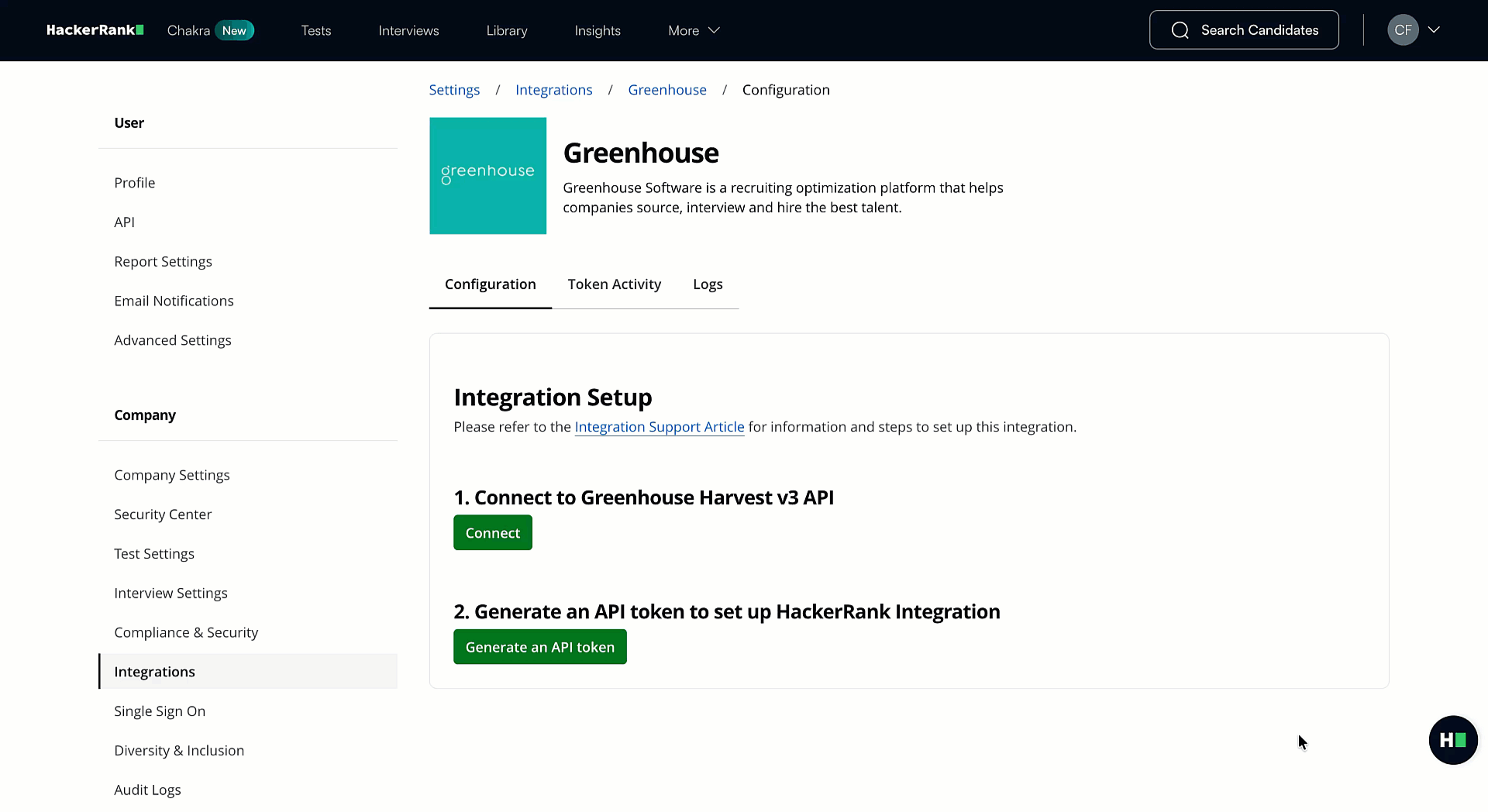Open Compliance & Security in the sidebar
This screenshot has height=812, width=1488.
[x=186, y=633]
